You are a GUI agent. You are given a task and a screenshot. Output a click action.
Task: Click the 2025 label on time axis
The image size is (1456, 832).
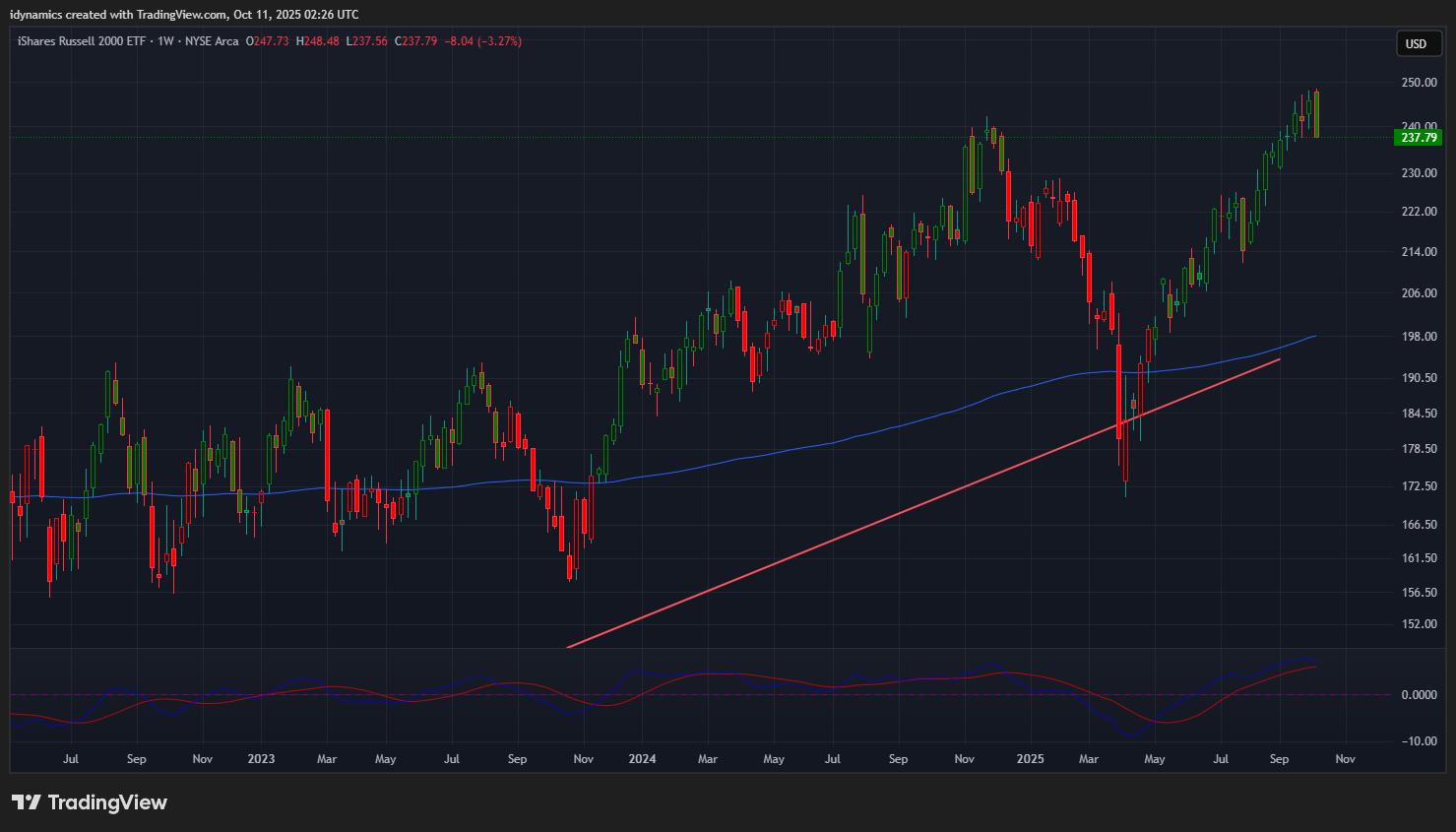click(1030, 759)
